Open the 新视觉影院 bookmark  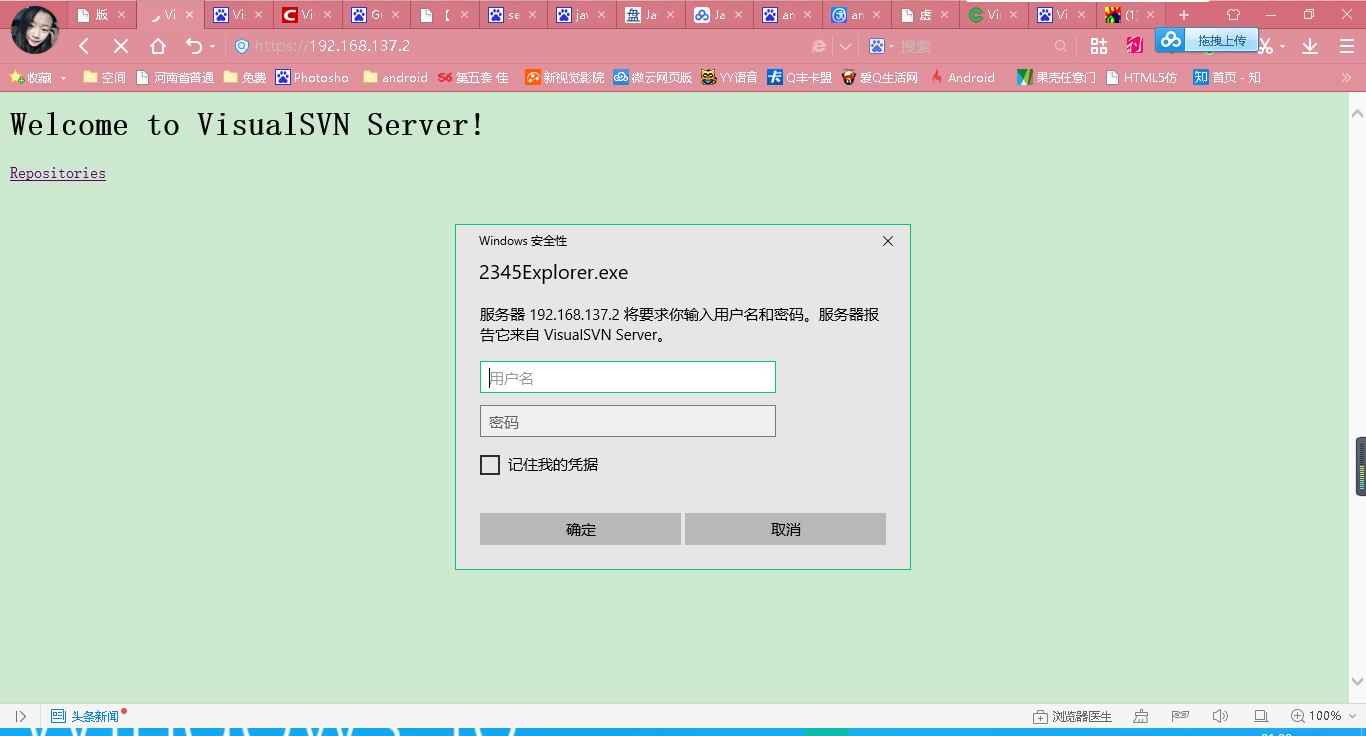(565, 77)
